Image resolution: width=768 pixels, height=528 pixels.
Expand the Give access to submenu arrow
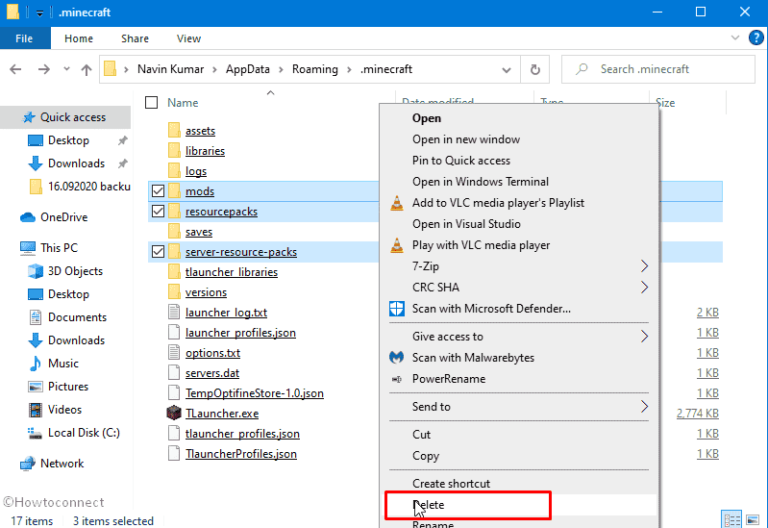pyautogui.click(x=644, y=336)
